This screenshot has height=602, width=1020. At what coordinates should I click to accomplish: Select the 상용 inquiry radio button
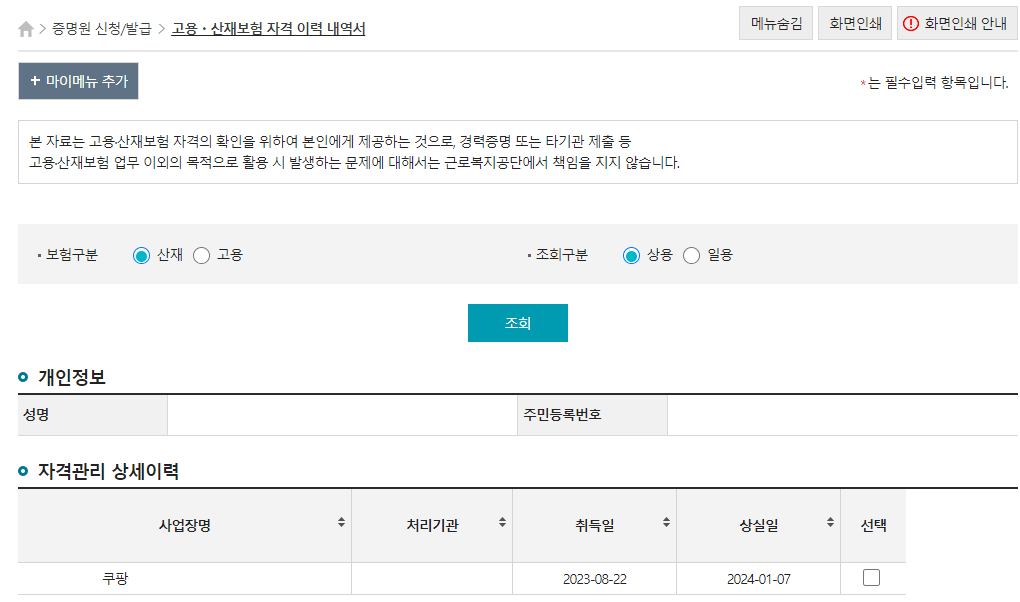pos(631,255)
